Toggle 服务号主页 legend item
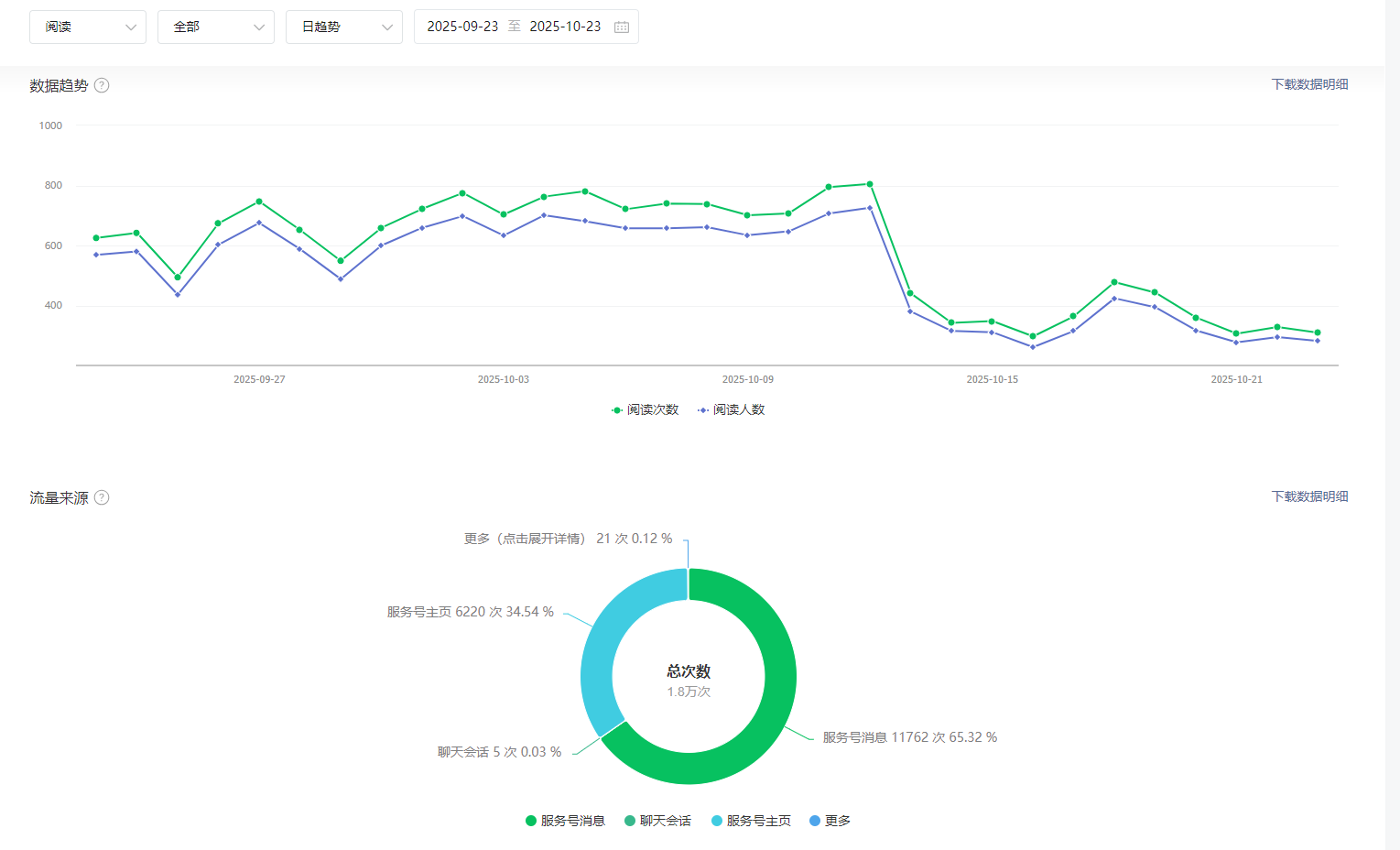Viewport: 1400px width, 850px height. point(751,821)
